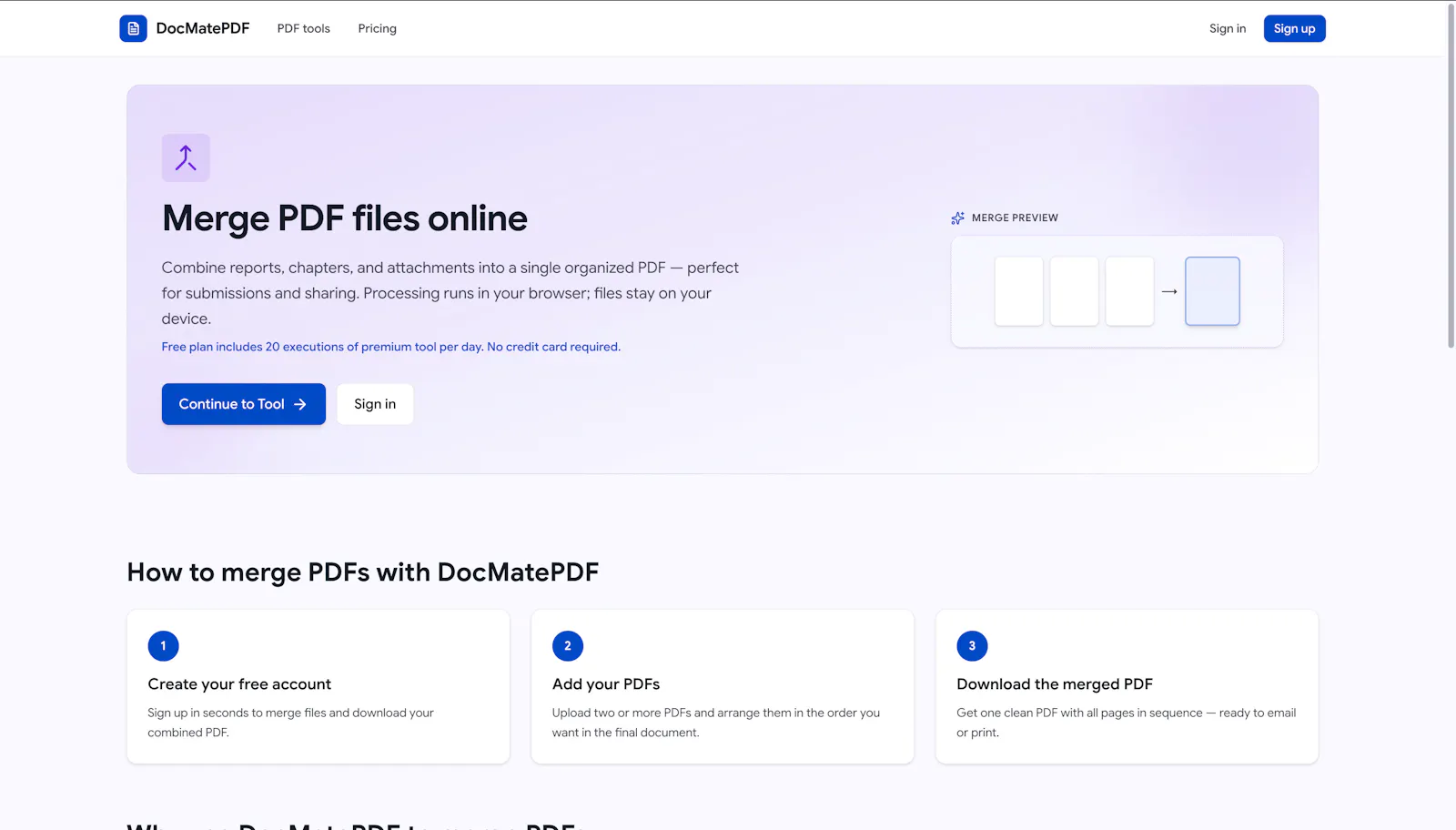Click the Merge PDF files online heading

click(x=345, y=218)
